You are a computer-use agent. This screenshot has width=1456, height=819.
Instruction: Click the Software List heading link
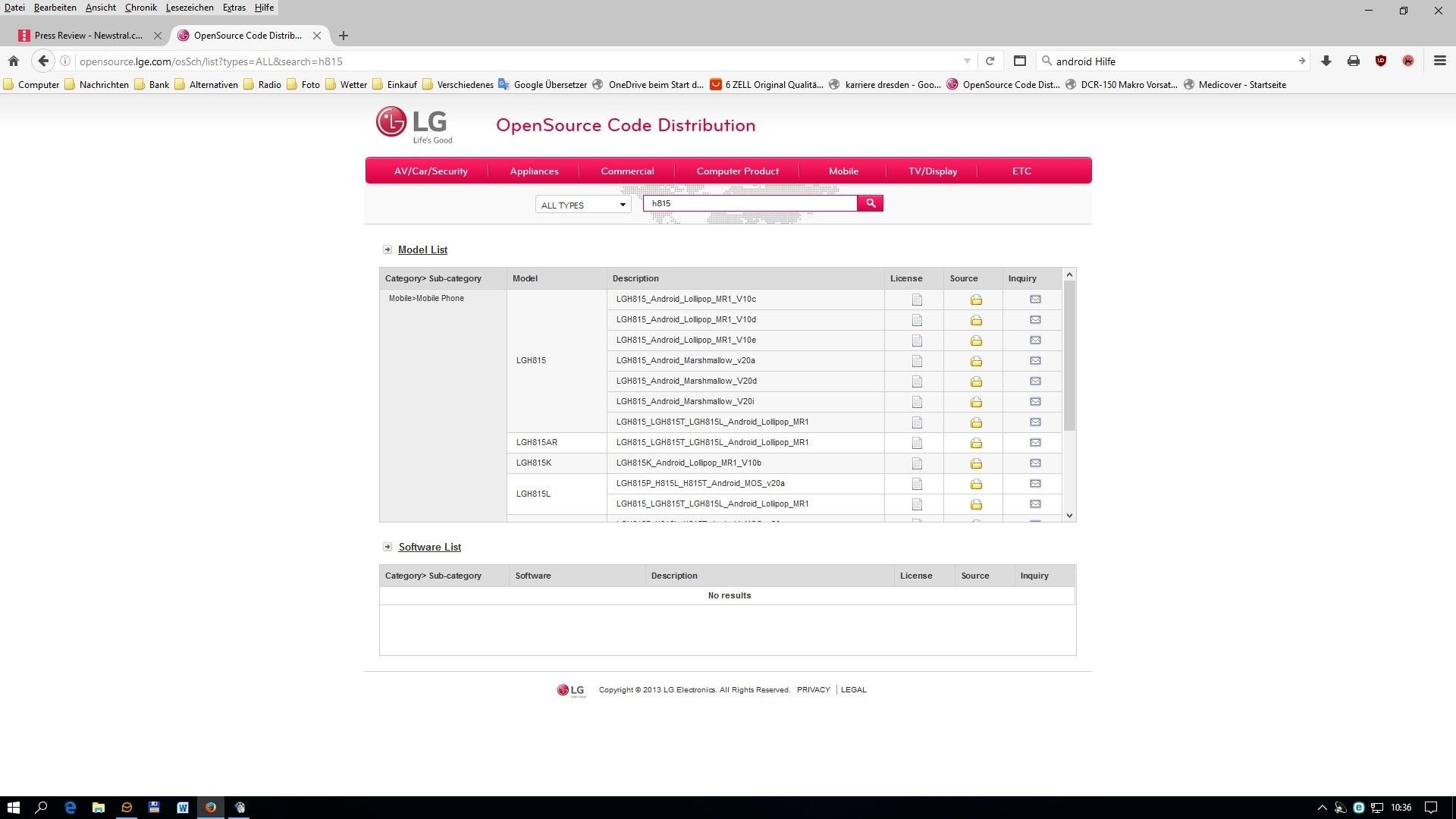(x=429, y=547)
